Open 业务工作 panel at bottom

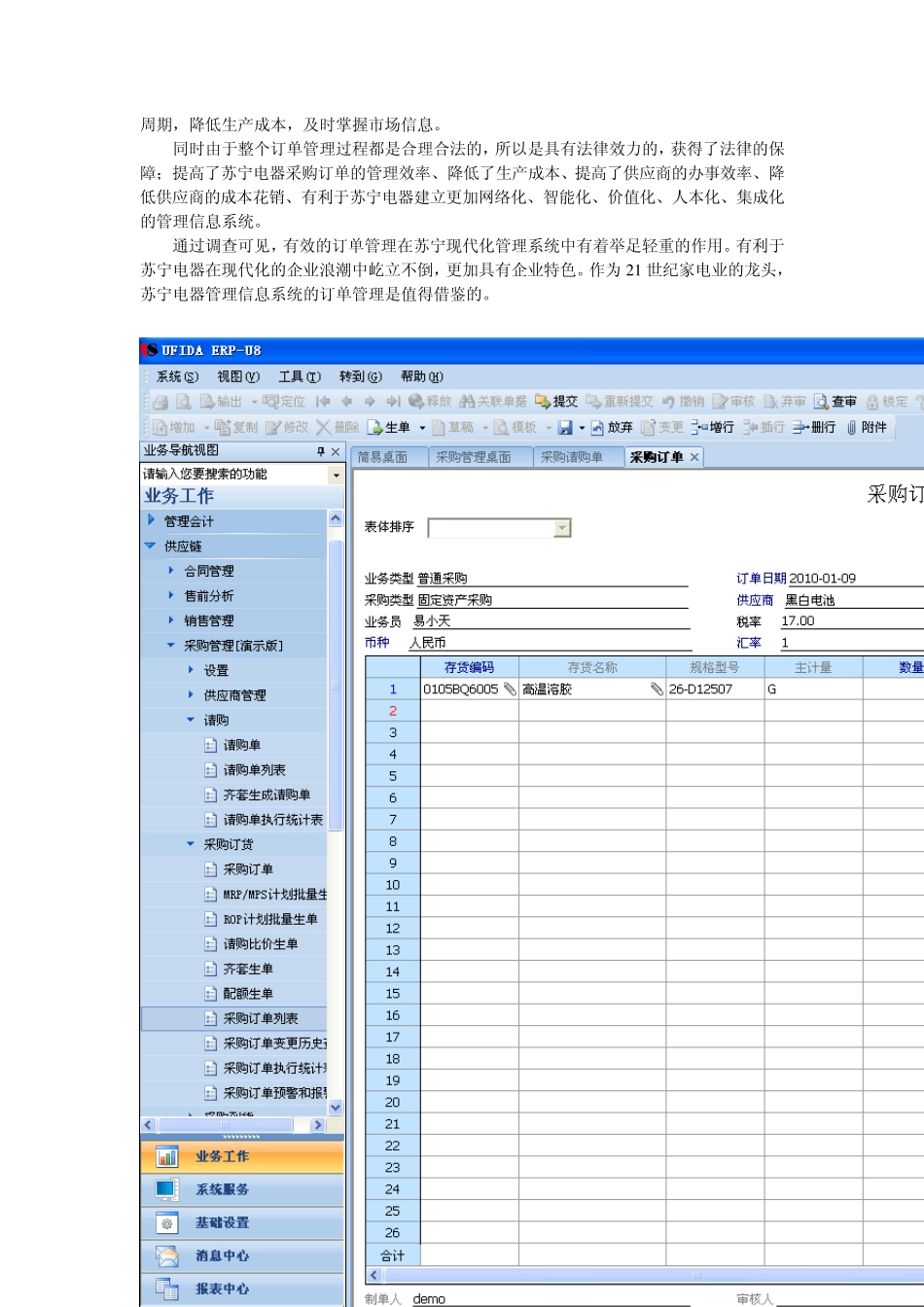(242, 1156)
